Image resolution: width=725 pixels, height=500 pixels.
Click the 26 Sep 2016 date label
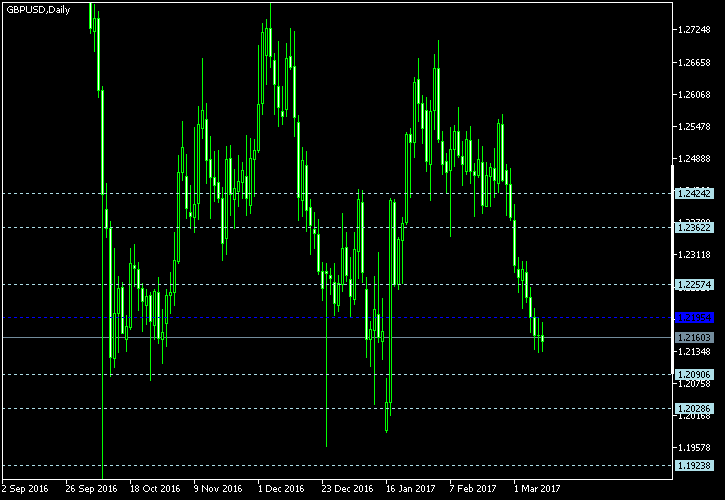tap(91, 488)
